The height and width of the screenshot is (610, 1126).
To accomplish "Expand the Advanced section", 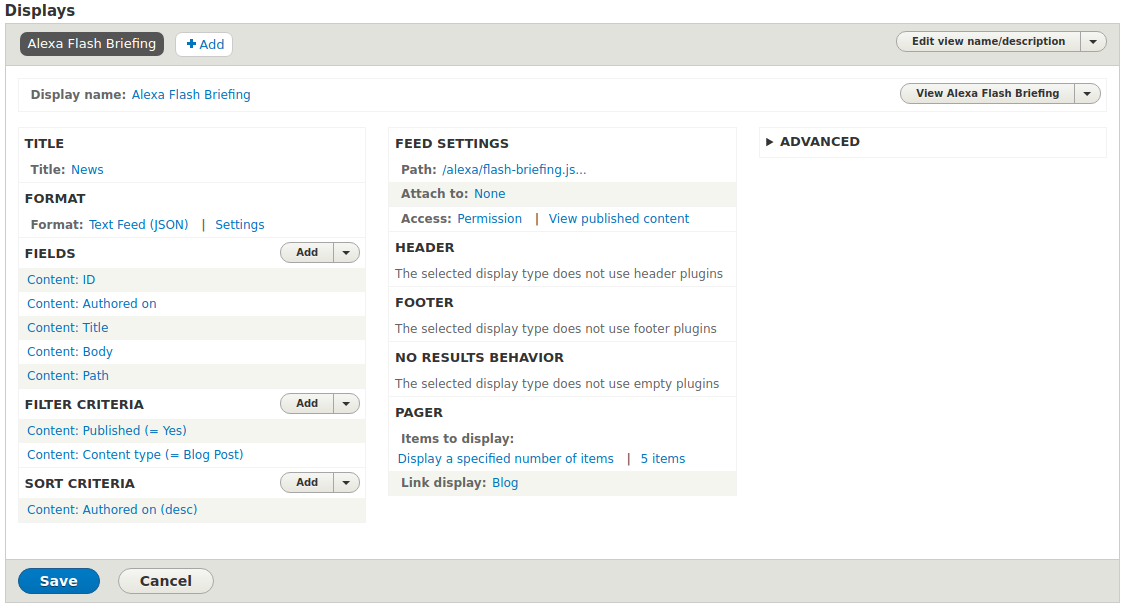I will (819, 142).
